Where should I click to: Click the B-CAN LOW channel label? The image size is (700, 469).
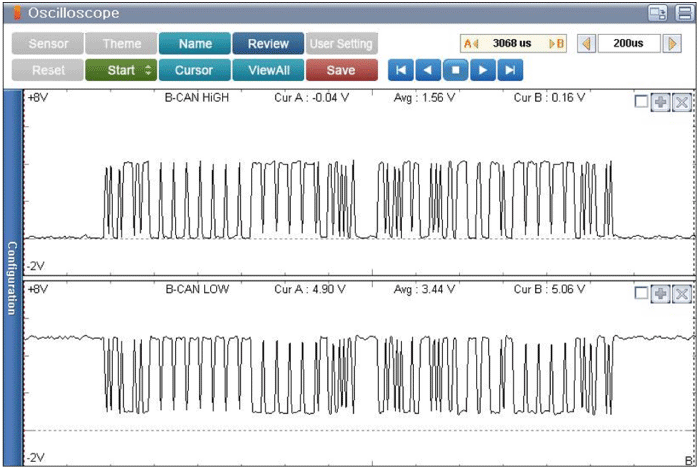click(x=197, y=289)
